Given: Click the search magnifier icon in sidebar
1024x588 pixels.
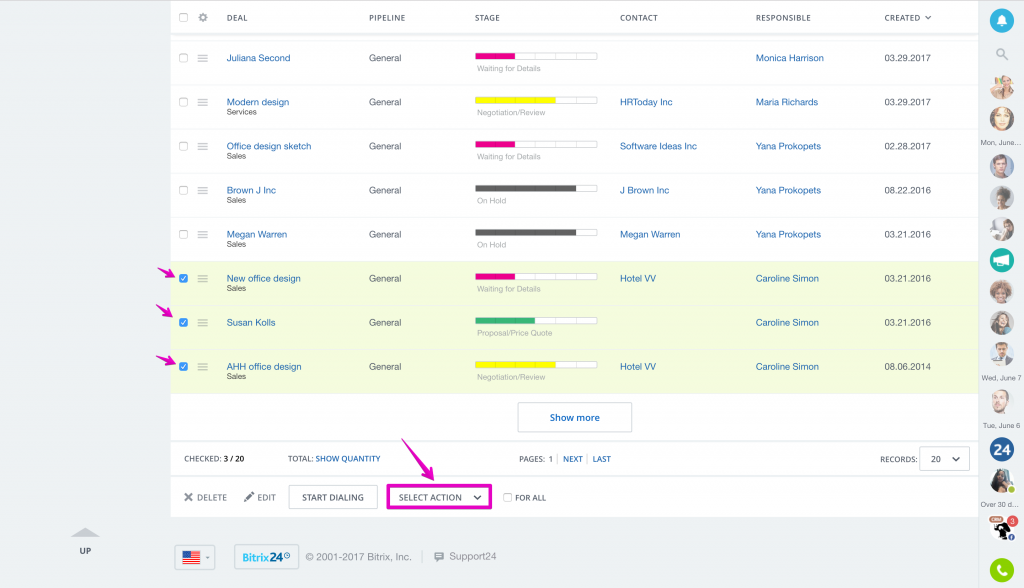Looking at the screenshot, I should [1001, 54].
